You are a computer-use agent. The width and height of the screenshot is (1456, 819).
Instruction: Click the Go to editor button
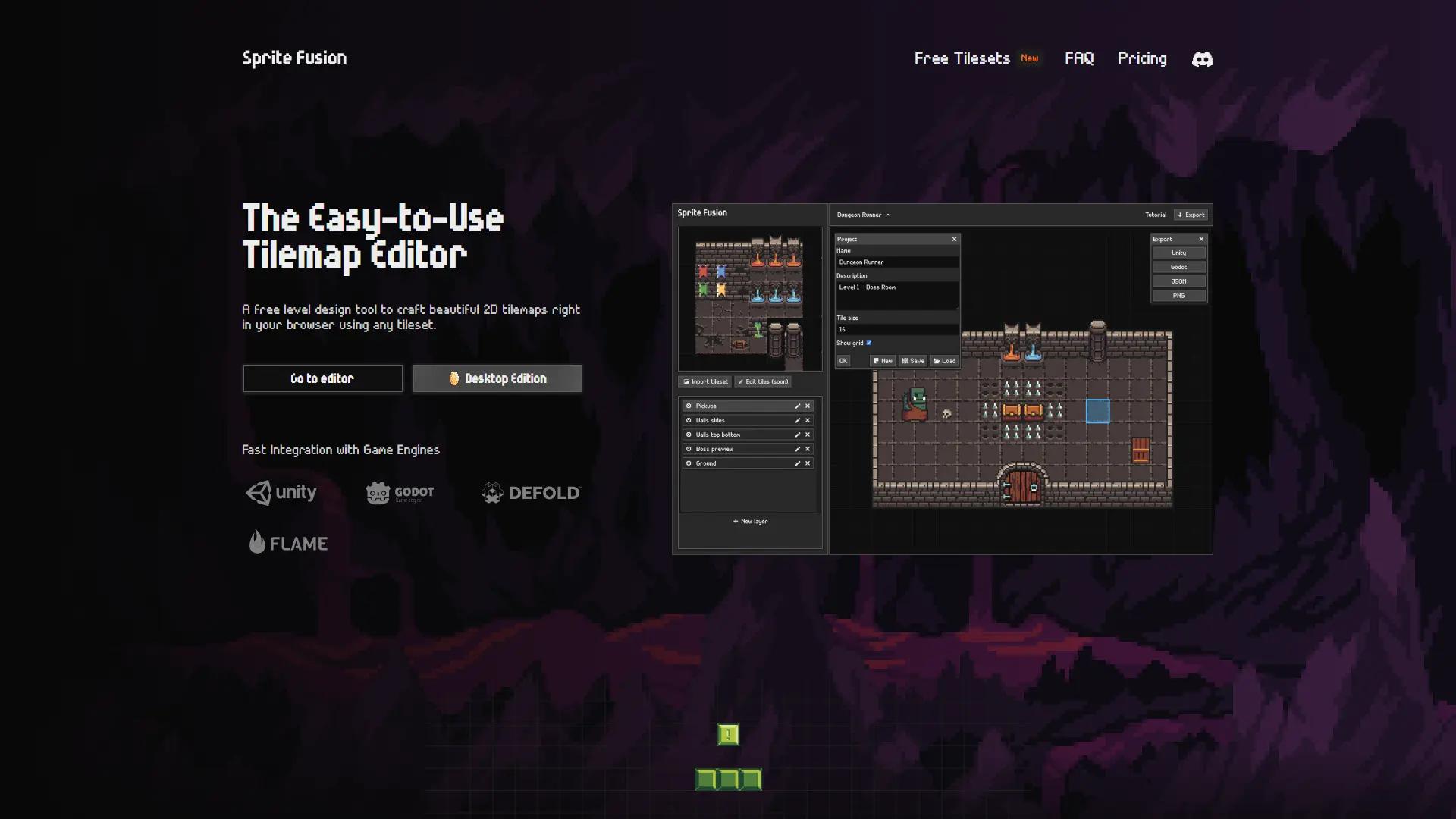coord(322,378)
